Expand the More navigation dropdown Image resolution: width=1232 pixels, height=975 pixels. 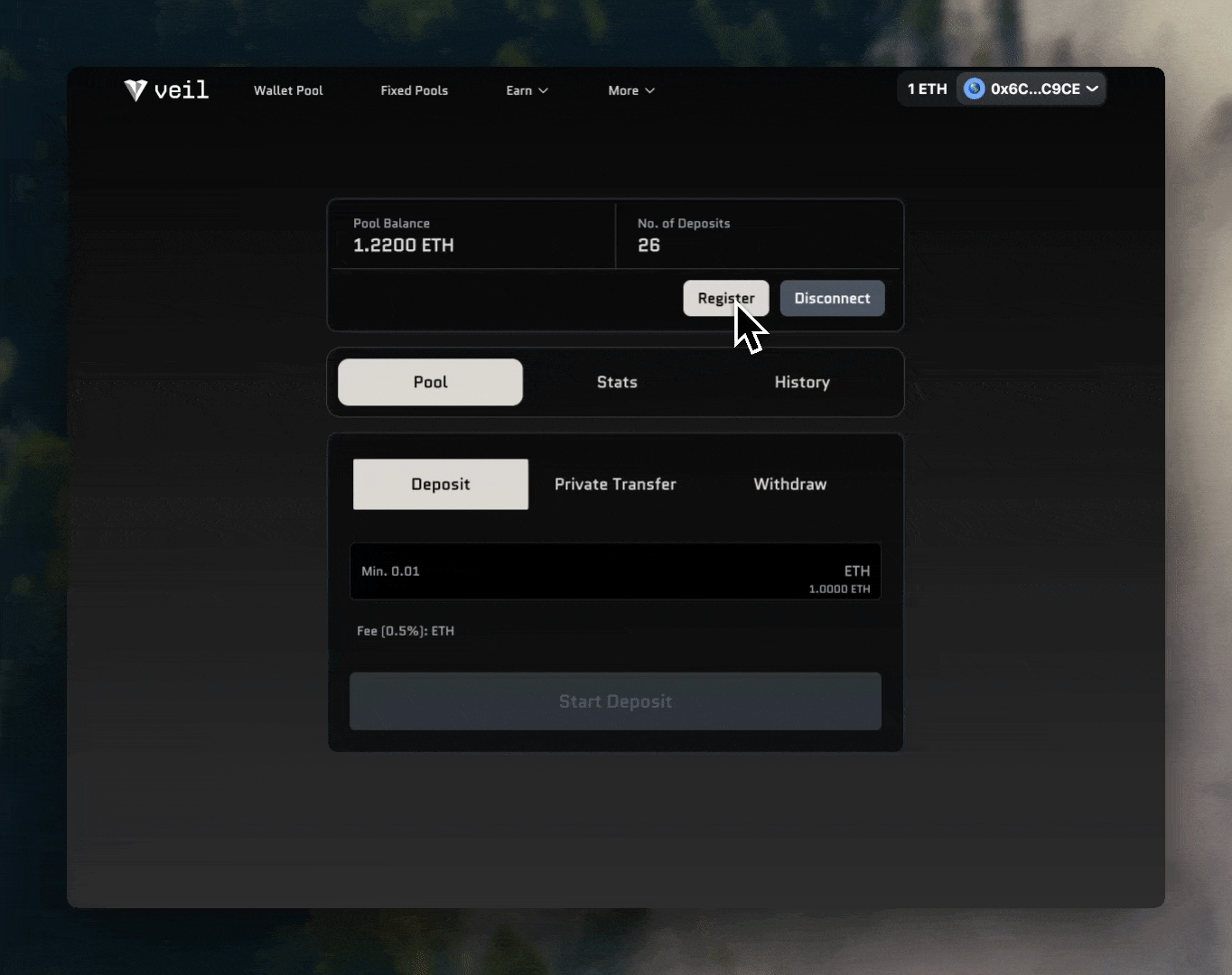630,90
